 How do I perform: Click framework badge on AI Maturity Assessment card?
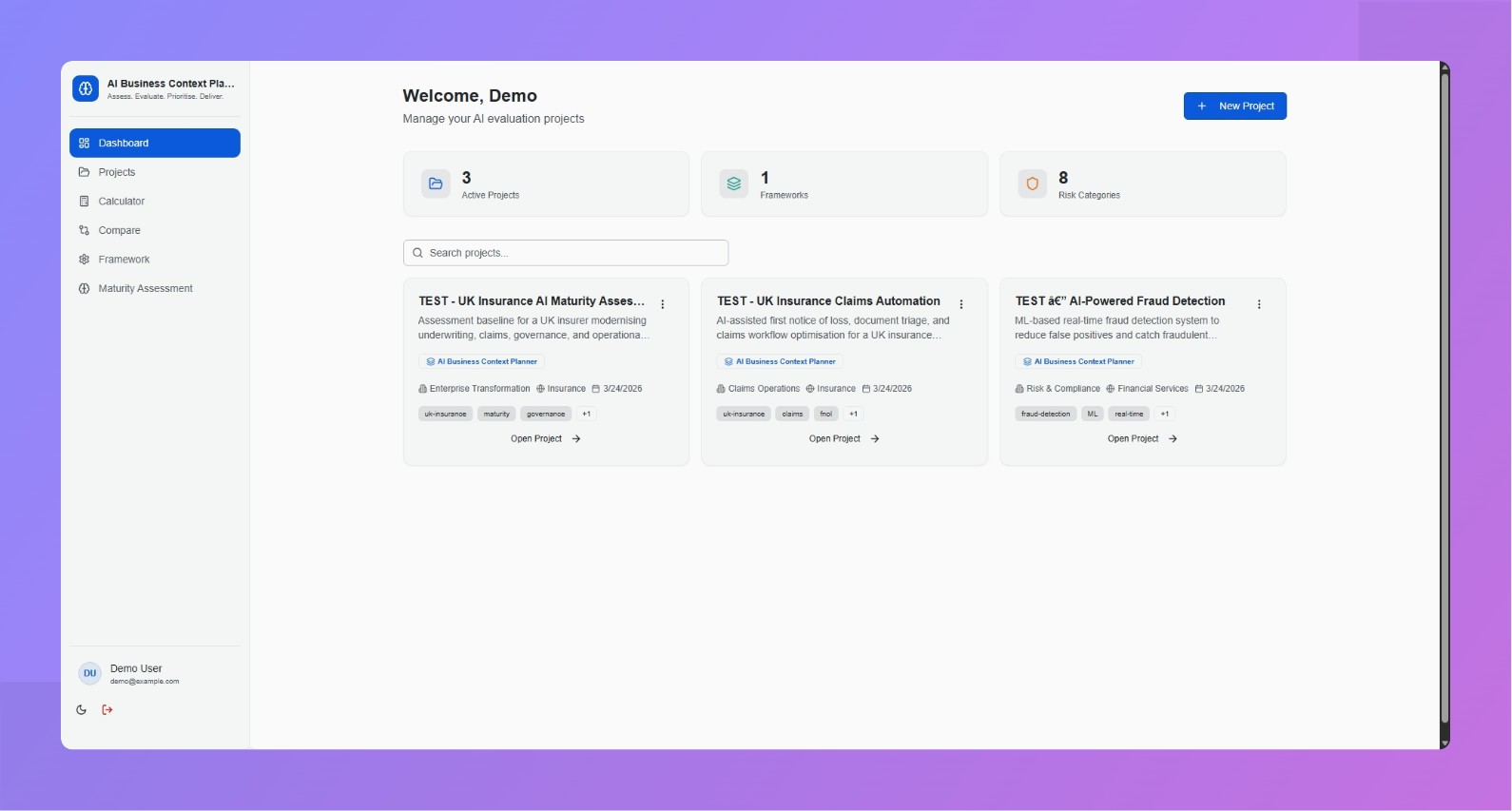[x=481, y=361]
